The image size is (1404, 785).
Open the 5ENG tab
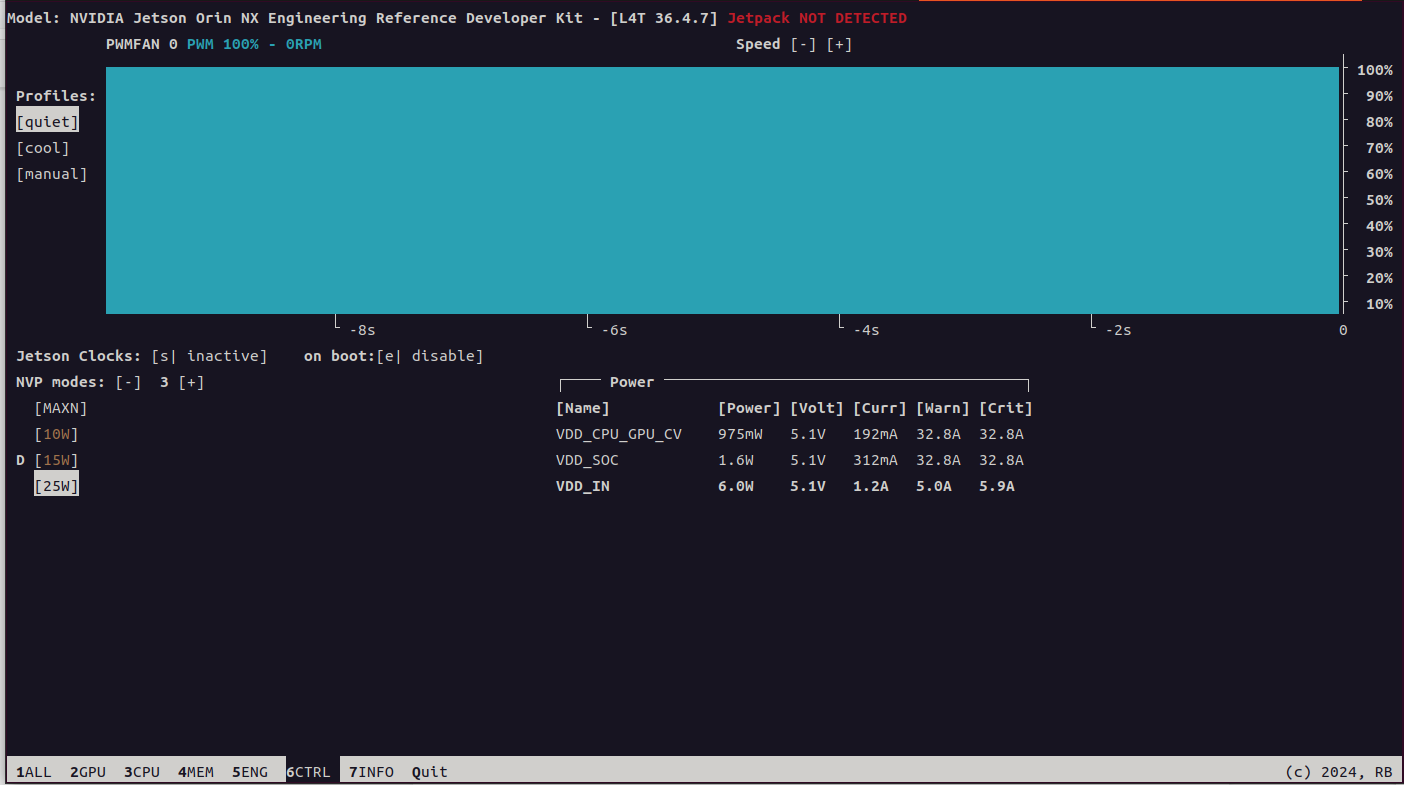[x=250, y=772]
